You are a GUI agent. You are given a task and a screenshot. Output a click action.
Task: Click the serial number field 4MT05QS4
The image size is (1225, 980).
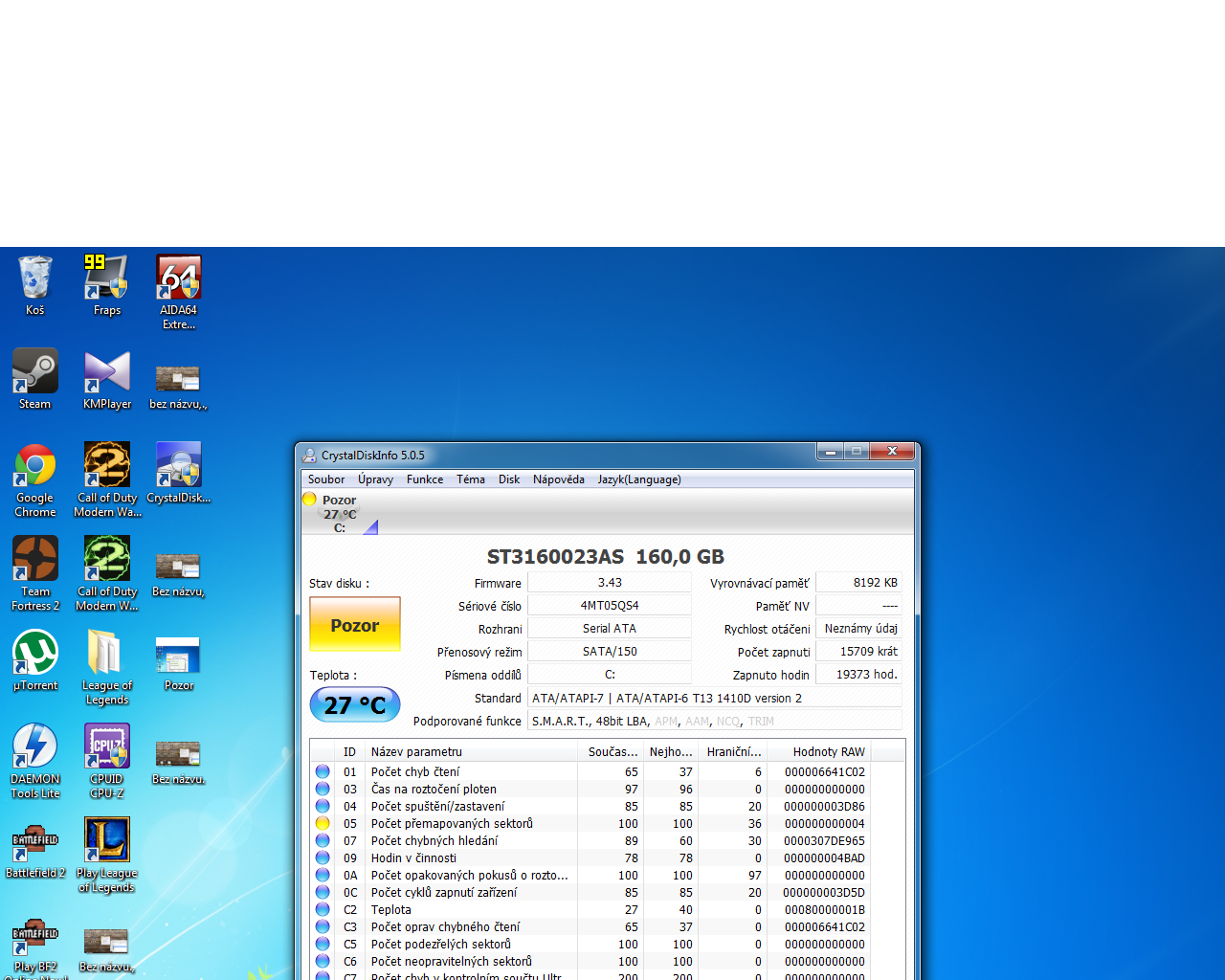[610, 606]
